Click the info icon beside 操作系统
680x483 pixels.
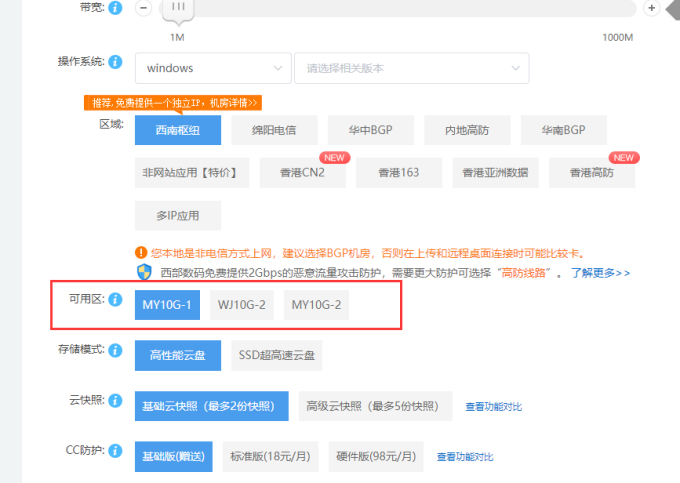pos(115,62)
